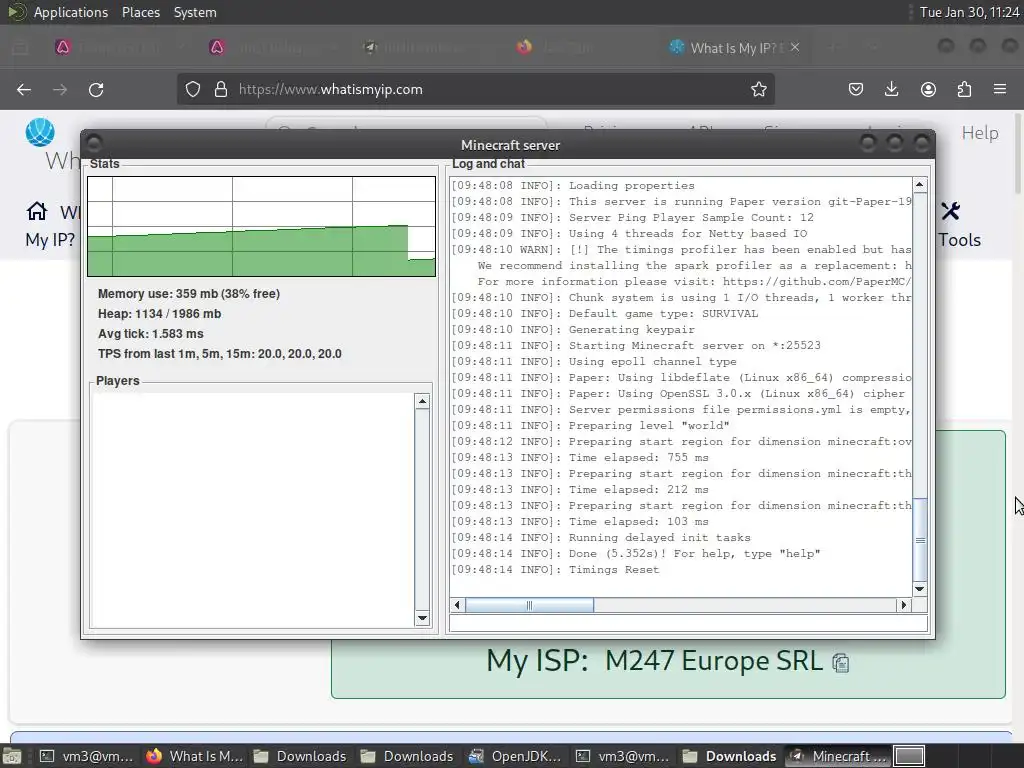The height and width of the screenshot is (768, 1024).
Task: Bookmark page with star icon
Action: click(758, 89)
